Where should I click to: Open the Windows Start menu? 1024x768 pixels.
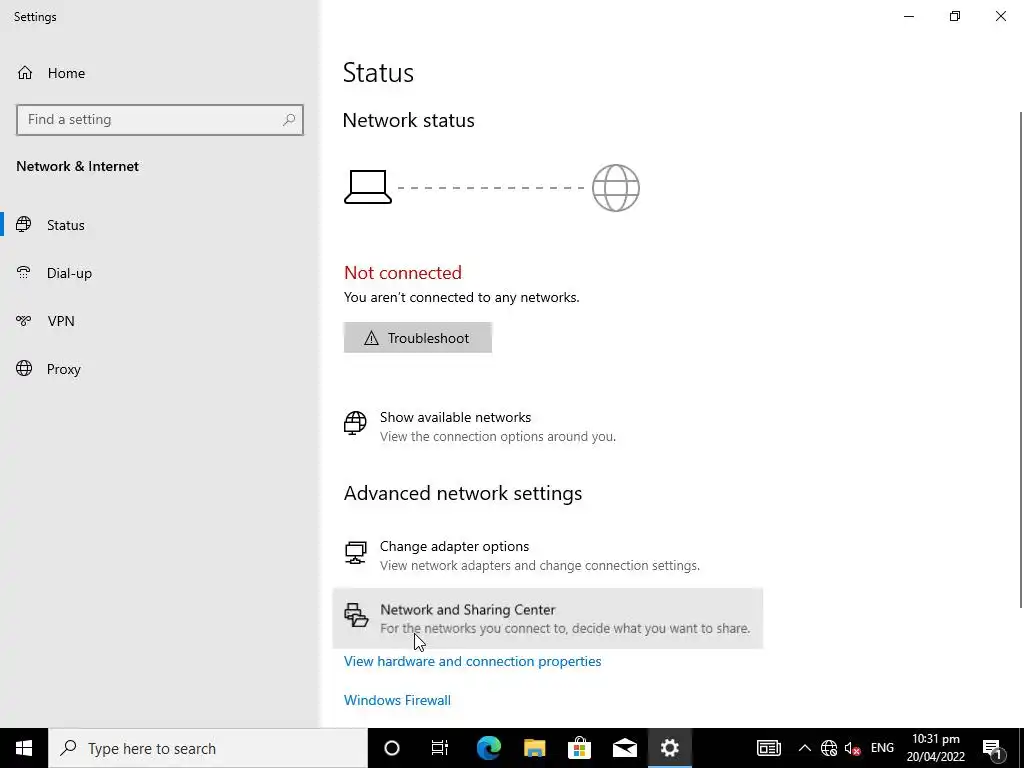click(24, 748)
